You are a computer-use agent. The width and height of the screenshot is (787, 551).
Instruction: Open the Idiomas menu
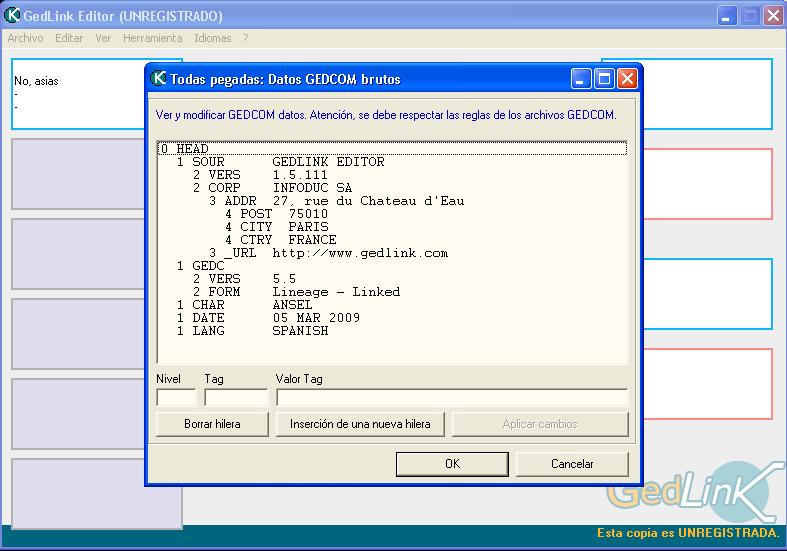point(213,38)
